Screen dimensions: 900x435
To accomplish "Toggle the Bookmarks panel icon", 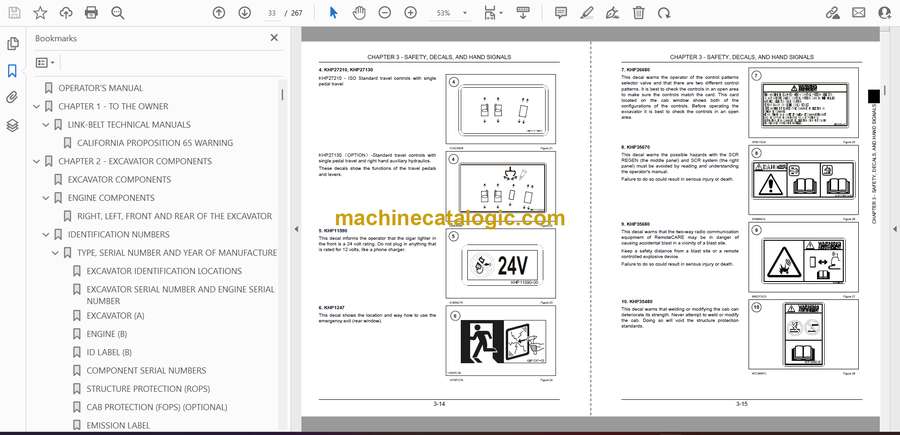I will 13,71.
